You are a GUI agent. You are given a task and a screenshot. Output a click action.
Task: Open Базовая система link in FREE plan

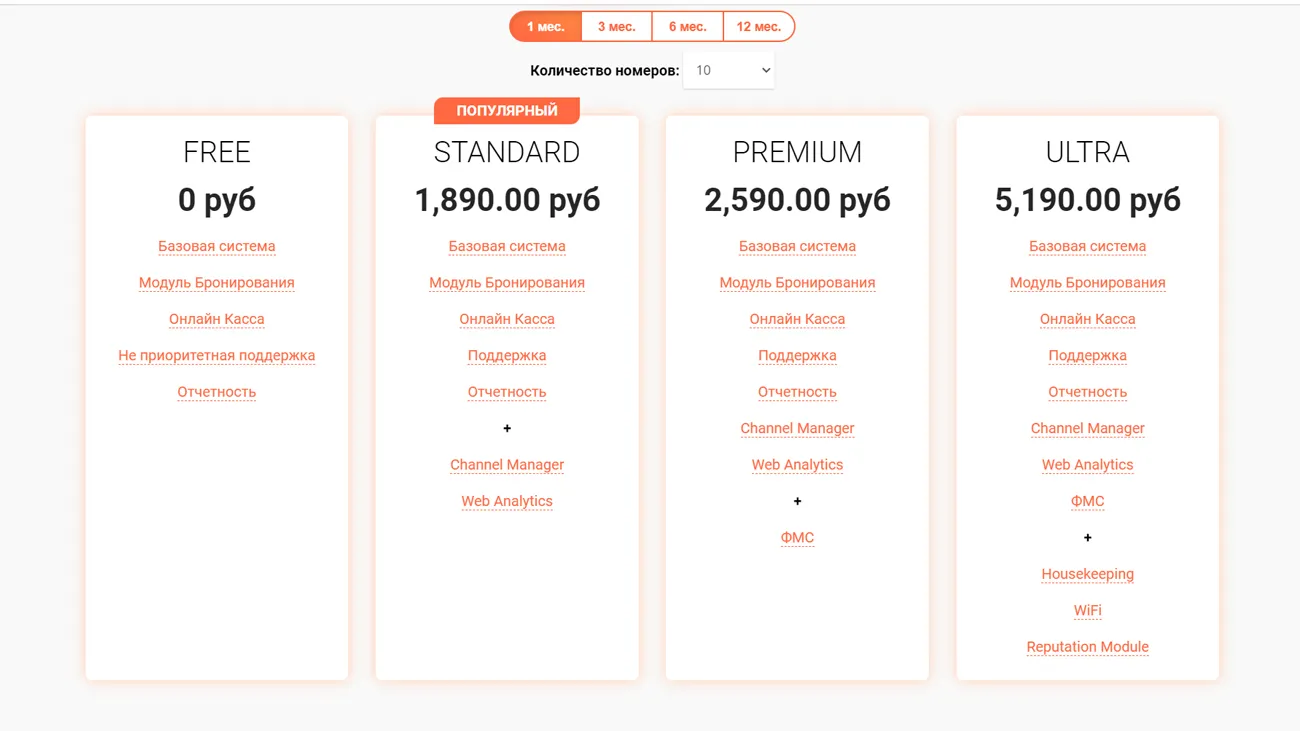tap(217, 246)
